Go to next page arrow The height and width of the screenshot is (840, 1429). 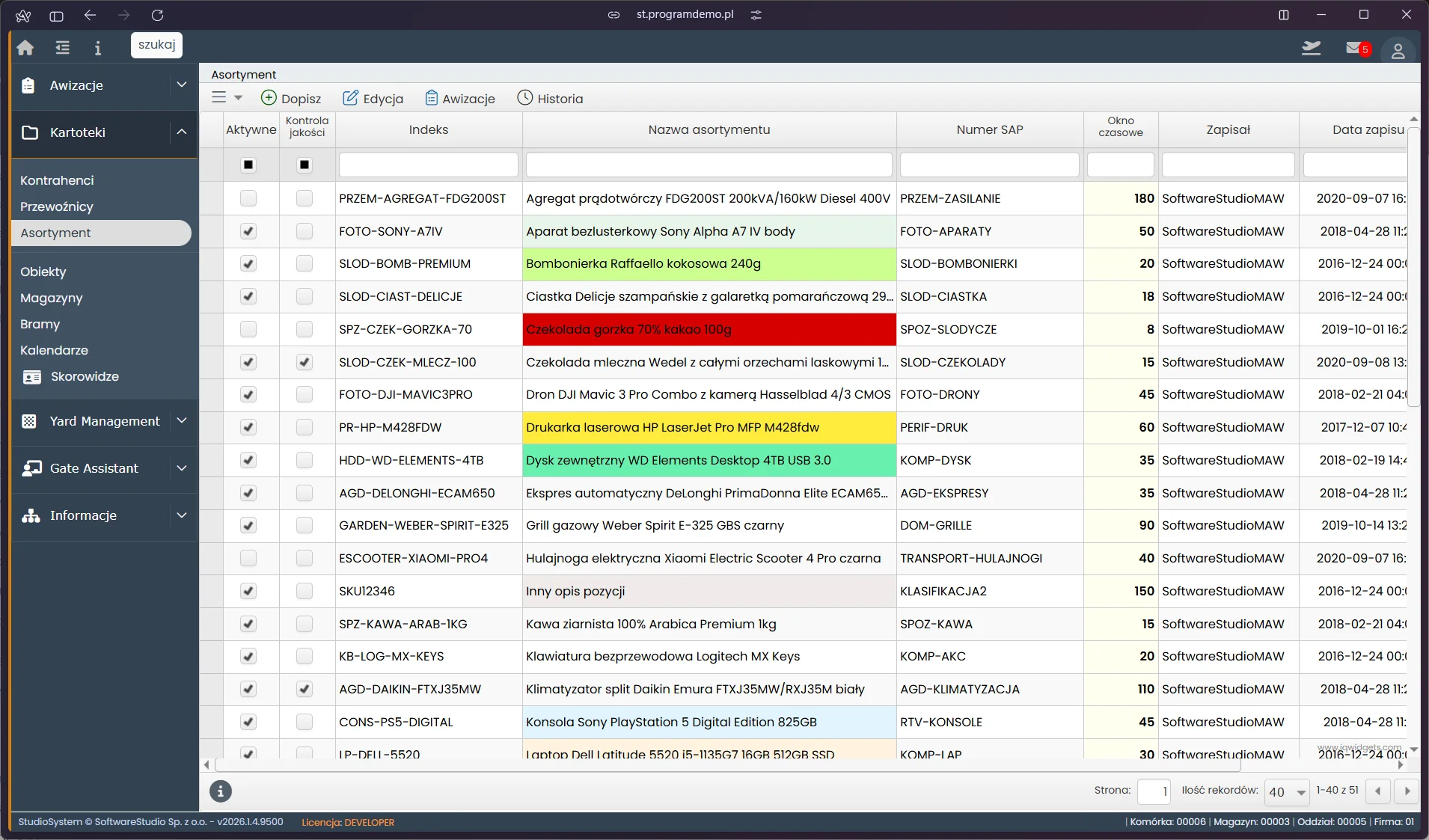[x=1407, y=791]
